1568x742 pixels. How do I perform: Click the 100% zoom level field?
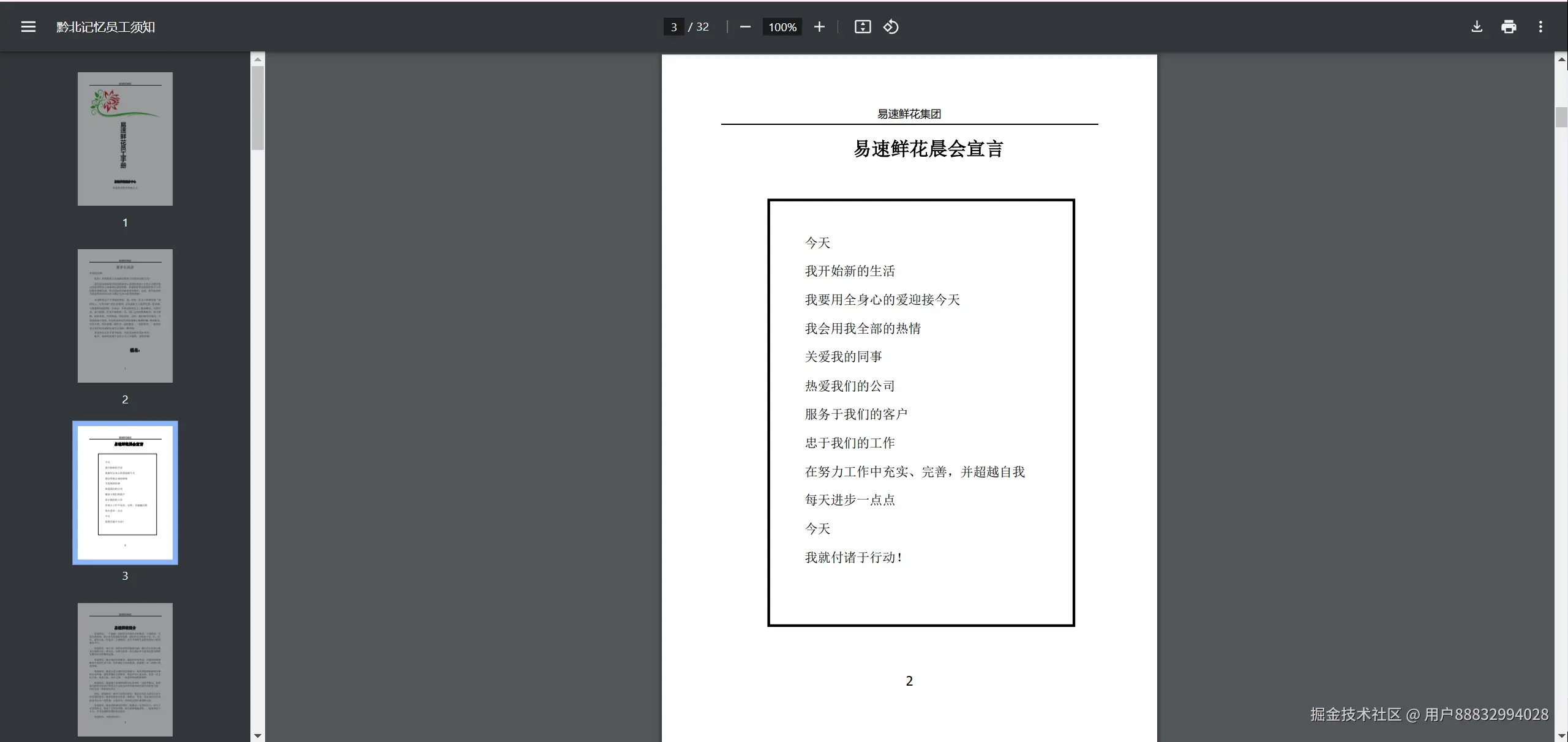[782, 27]
